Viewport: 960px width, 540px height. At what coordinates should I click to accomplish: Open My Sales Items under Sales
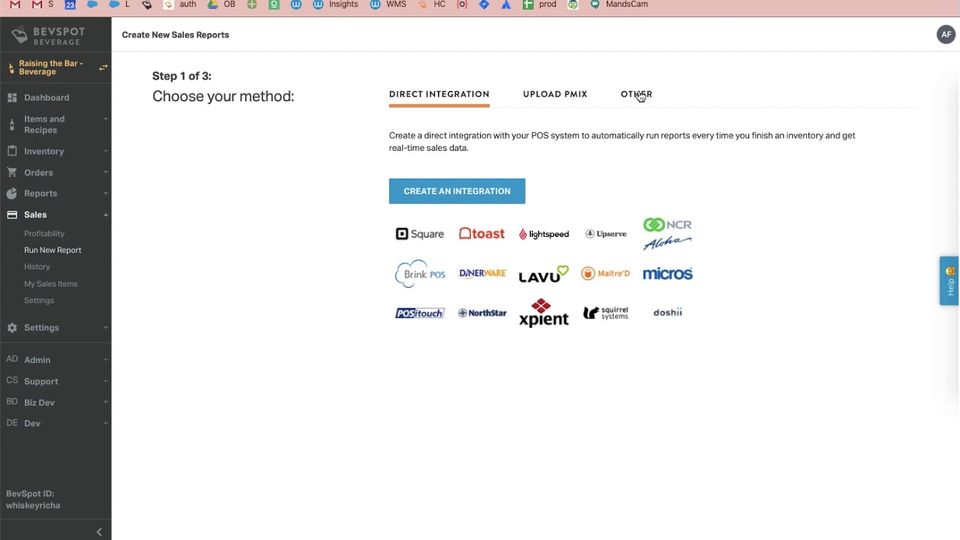(x=51, y=283)
